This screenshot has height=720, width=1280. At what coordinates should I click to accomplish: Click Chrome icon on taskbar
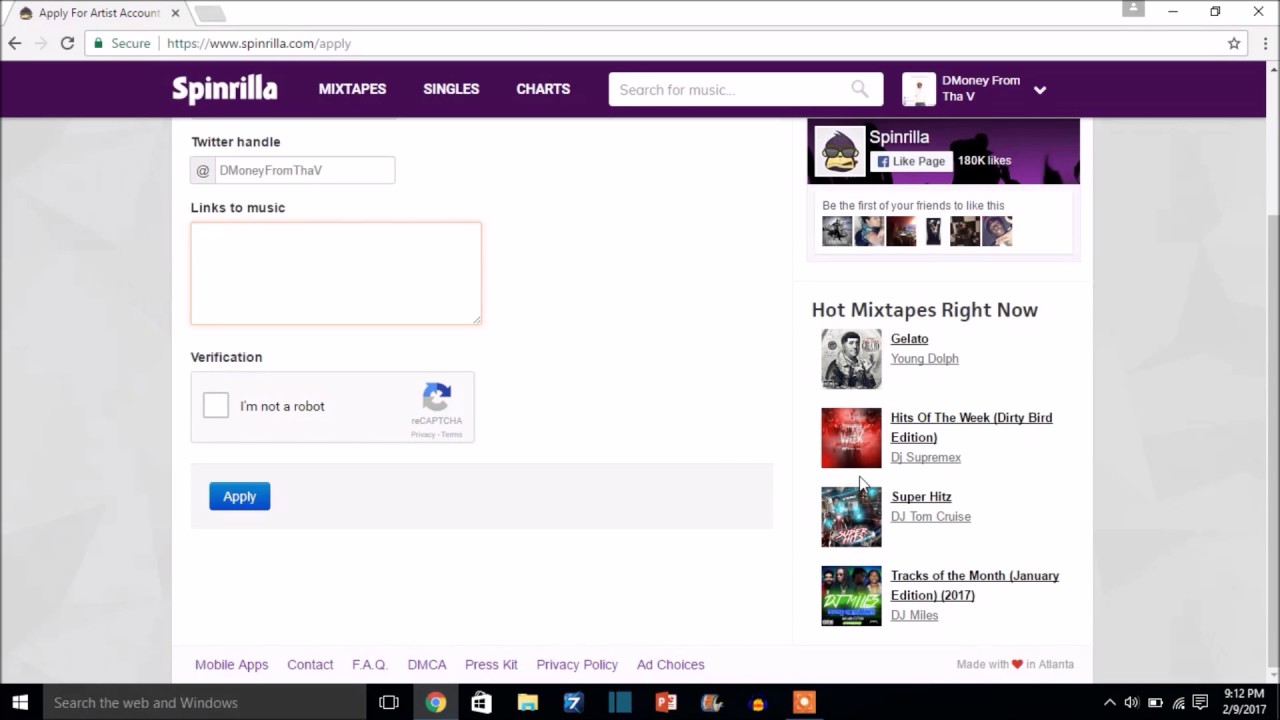[435, 703]
